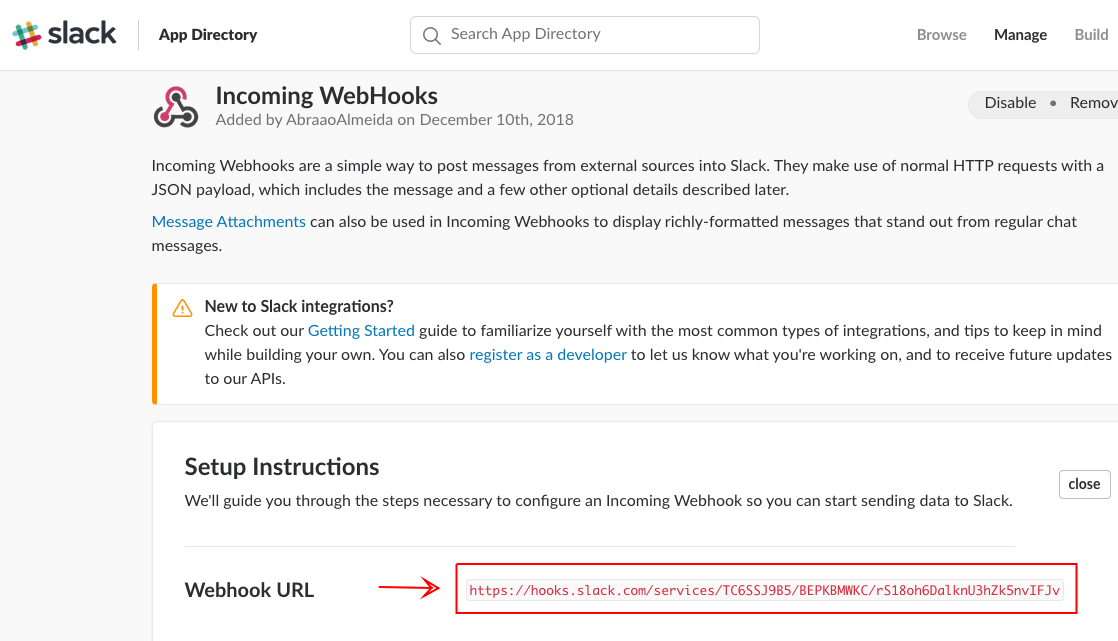Open the Message Attachments link

(x=229, y=222)
